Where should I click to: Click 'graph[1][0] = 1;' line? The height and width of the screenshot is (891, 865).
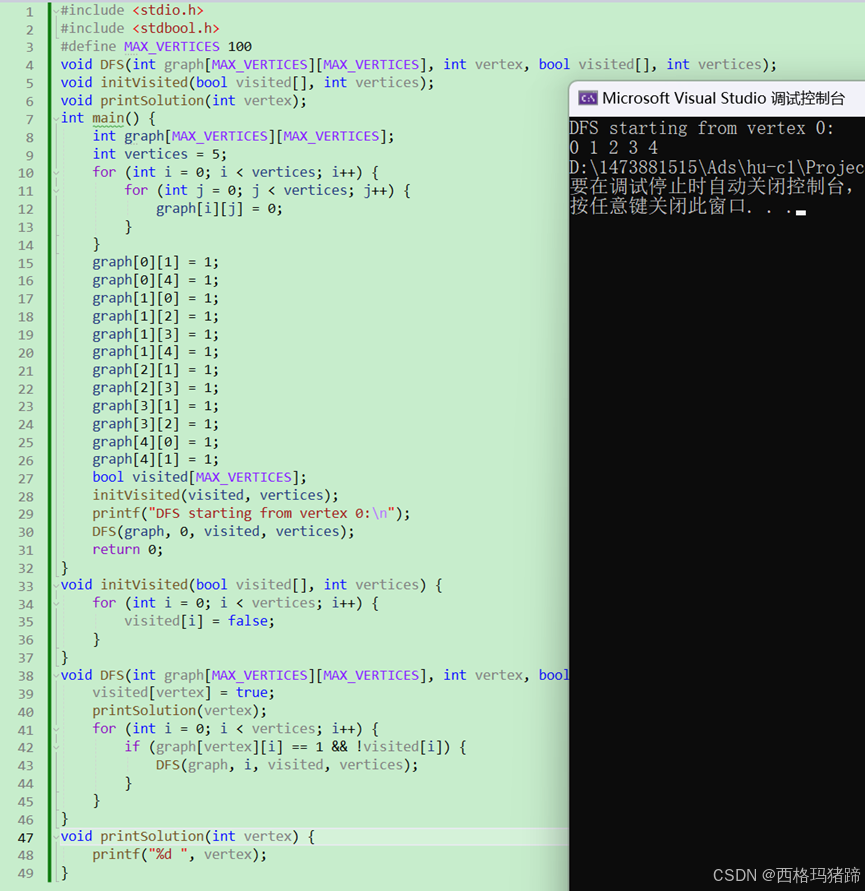tap(155, 298)
